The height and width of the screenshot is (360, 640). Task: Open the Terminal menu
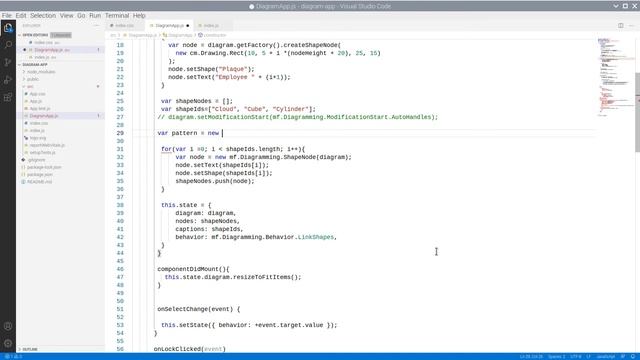[x=117, y=16]
